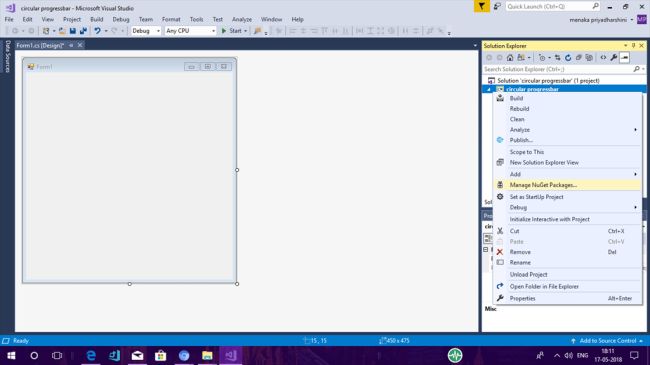The height and width of the screenshot is (365, 650).
Task: Close the Form1.cs [Design] tab
Action: coord(80,45)
